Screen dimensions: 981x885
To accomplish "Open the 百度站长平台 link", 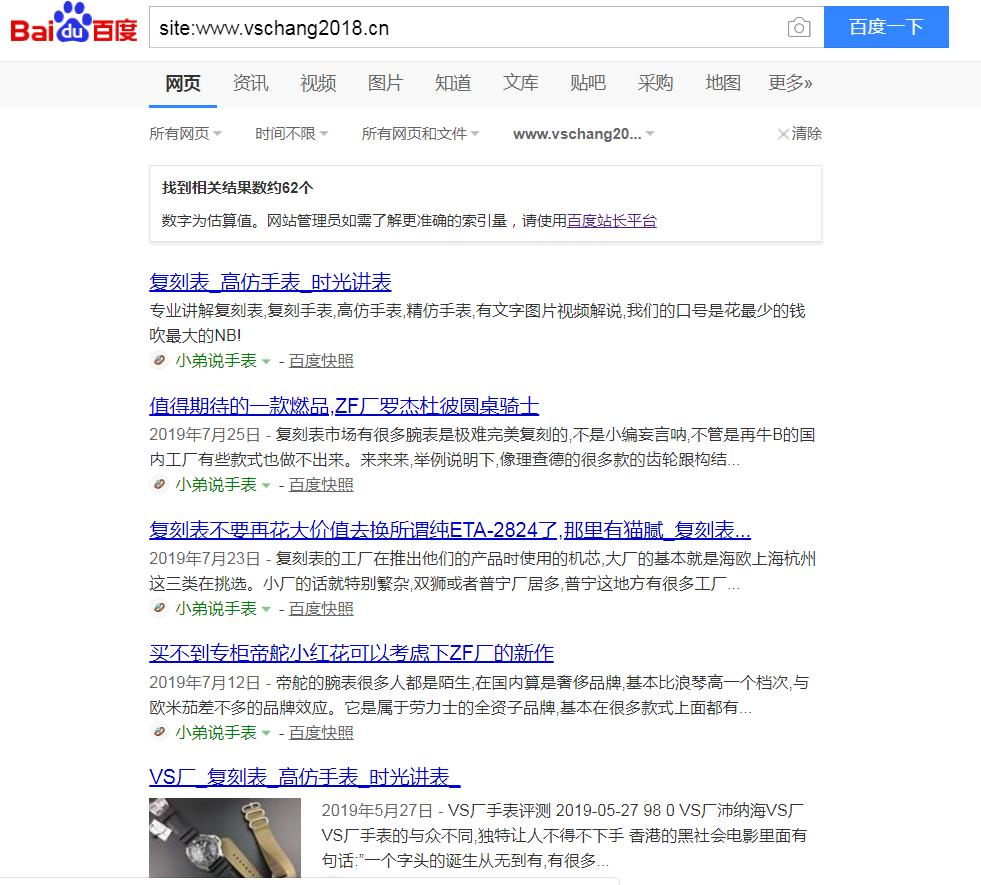I will (x=611, y=221).
